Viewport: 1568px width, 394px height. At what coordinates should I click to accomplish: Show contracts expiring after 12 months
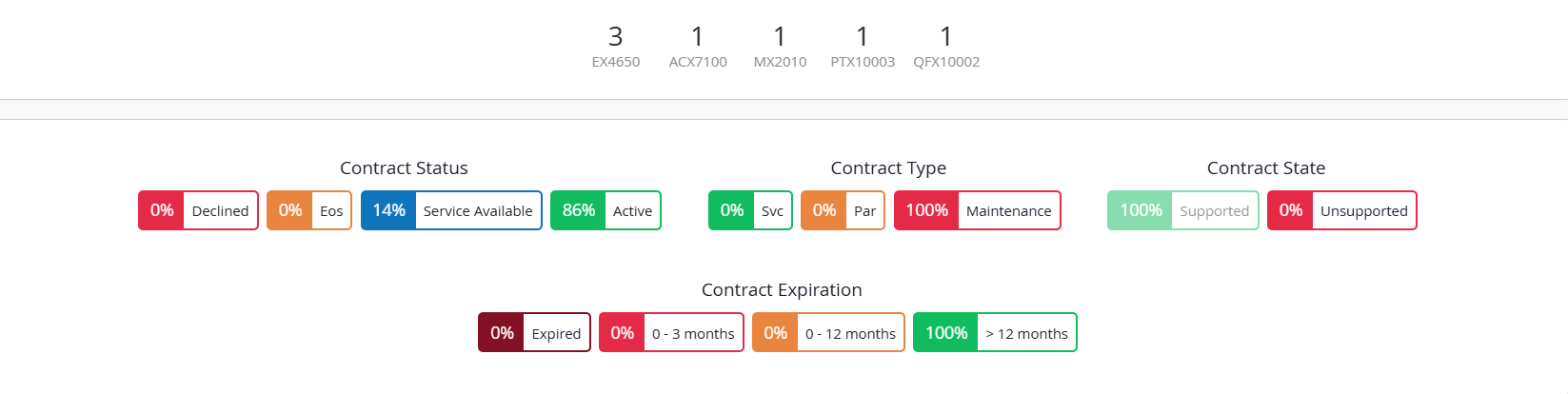pyautogui.click(x=995, y=332)
